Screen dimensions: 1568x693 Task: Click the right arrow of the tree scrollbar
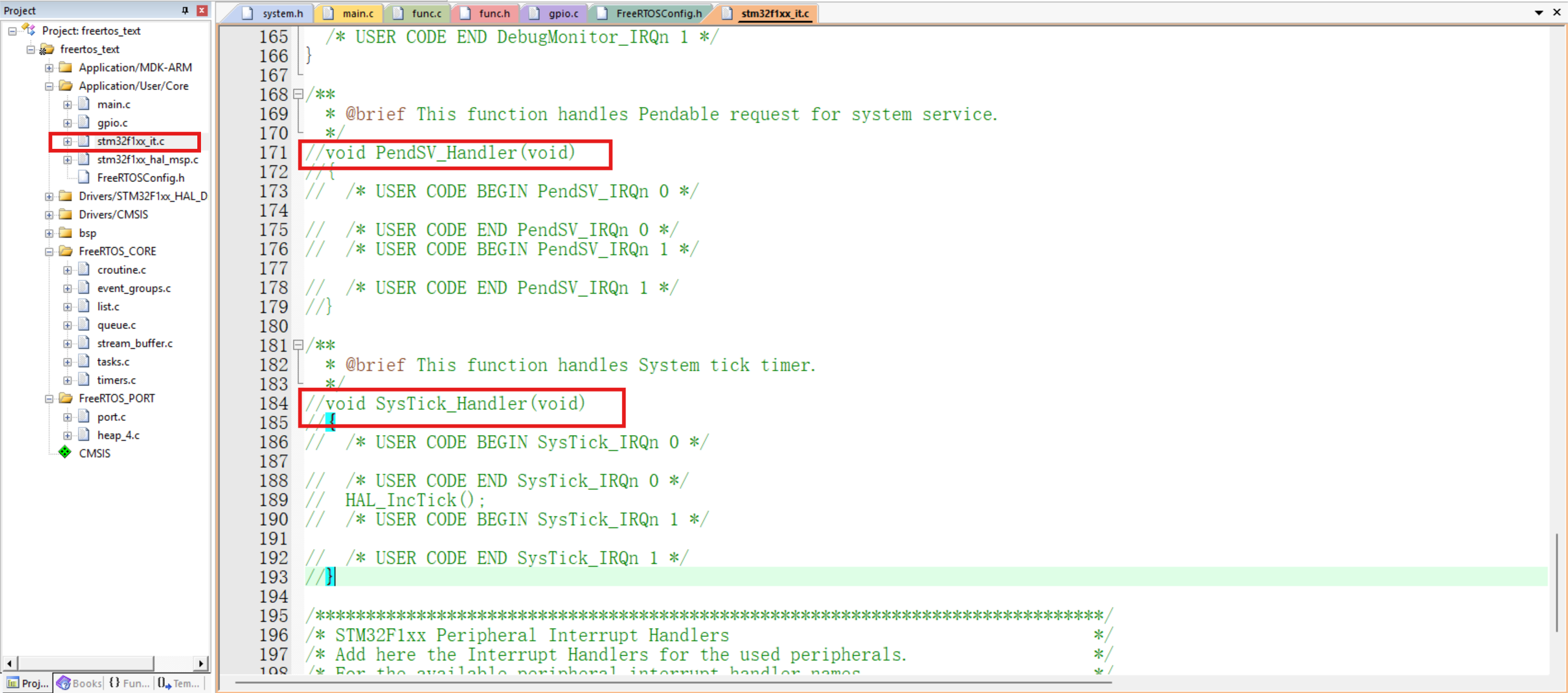(x=201, y=662)
